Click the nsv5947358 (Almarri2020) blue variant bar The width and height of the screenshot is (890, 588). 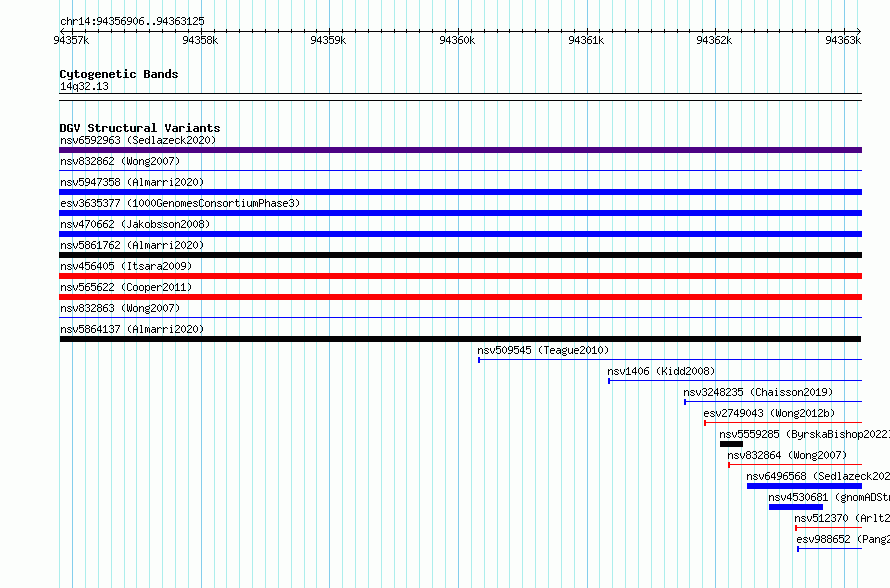click(460, 192)
